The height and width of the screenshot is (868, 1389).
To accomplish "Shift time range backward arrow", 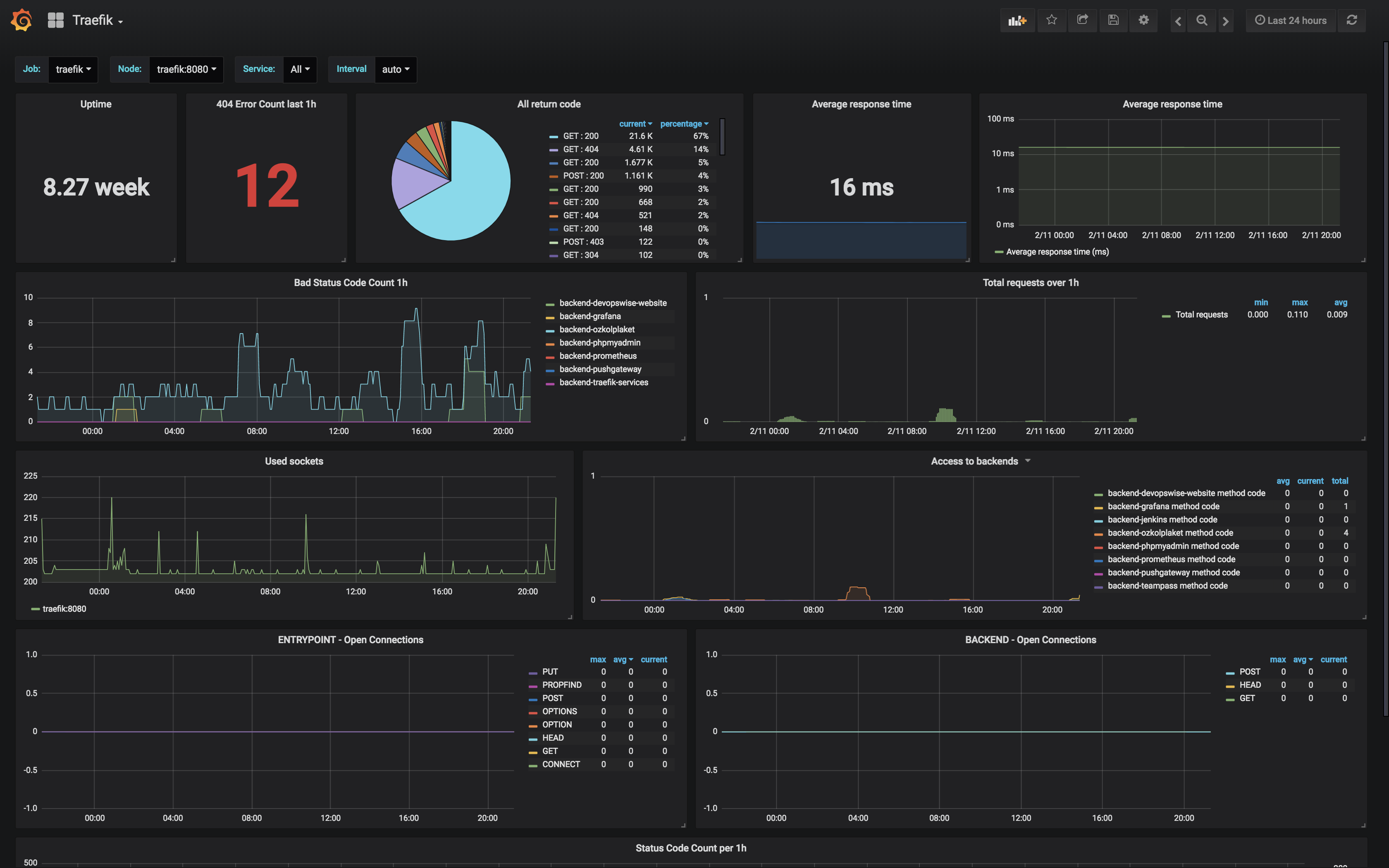I will point(1178,21).
